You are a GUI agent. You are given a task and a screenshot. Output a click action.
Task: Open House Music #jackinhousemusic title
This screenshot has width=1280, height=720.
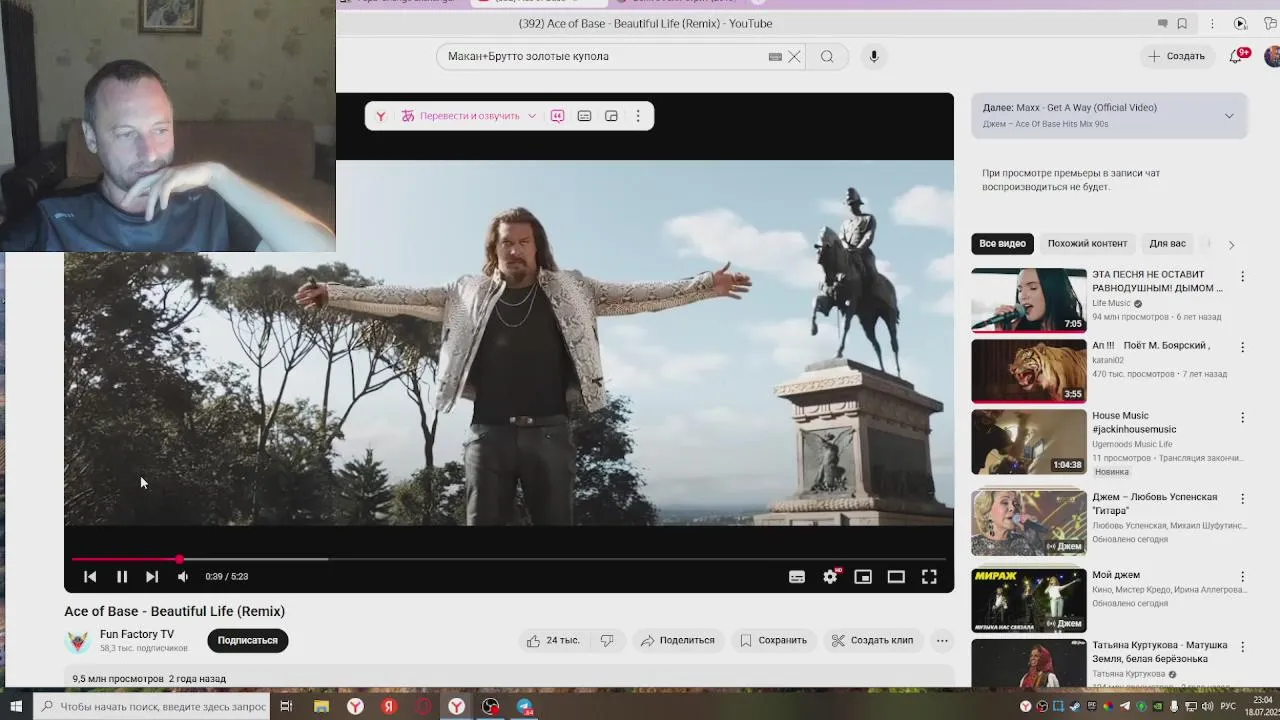[x=1134, y=422]
